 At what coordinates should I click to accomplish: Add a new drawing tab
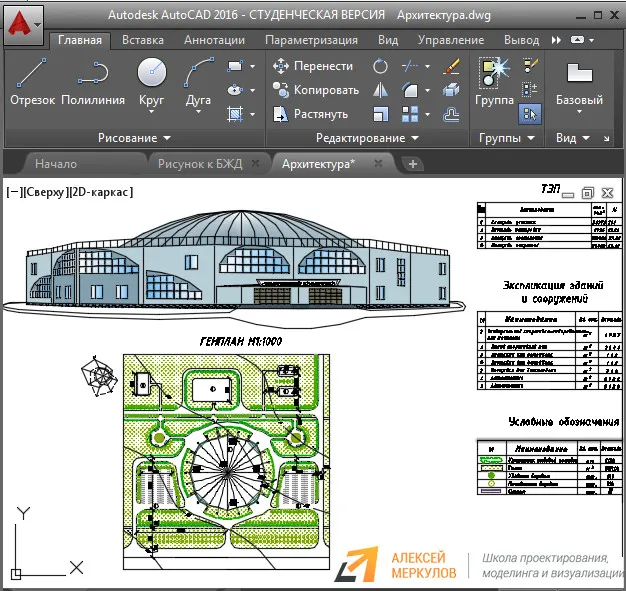(413, 164)
